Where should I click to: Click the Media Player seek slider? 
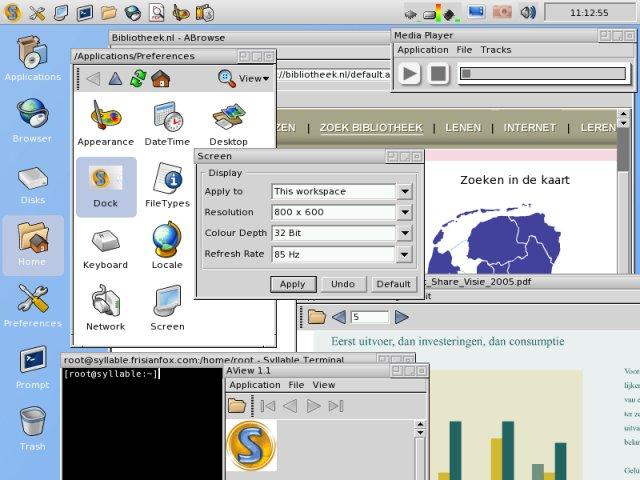(543, 74)
